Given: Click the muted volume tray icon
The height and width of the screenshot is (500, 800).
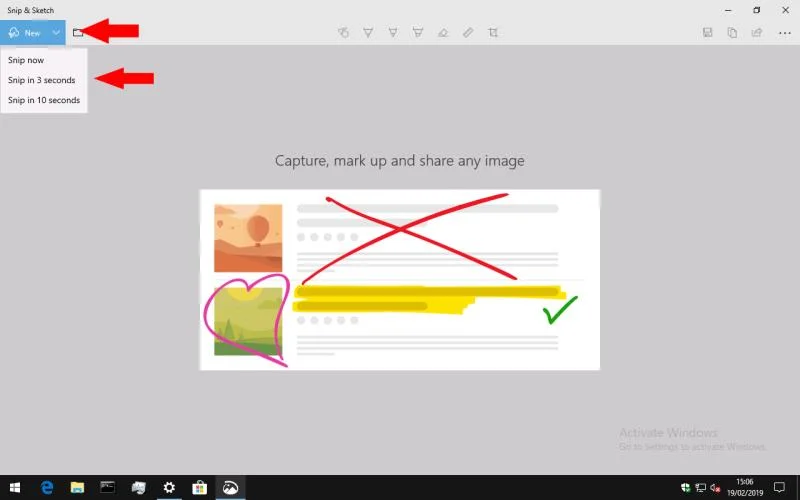Looking at the screenshot, I should pos(715,488).
